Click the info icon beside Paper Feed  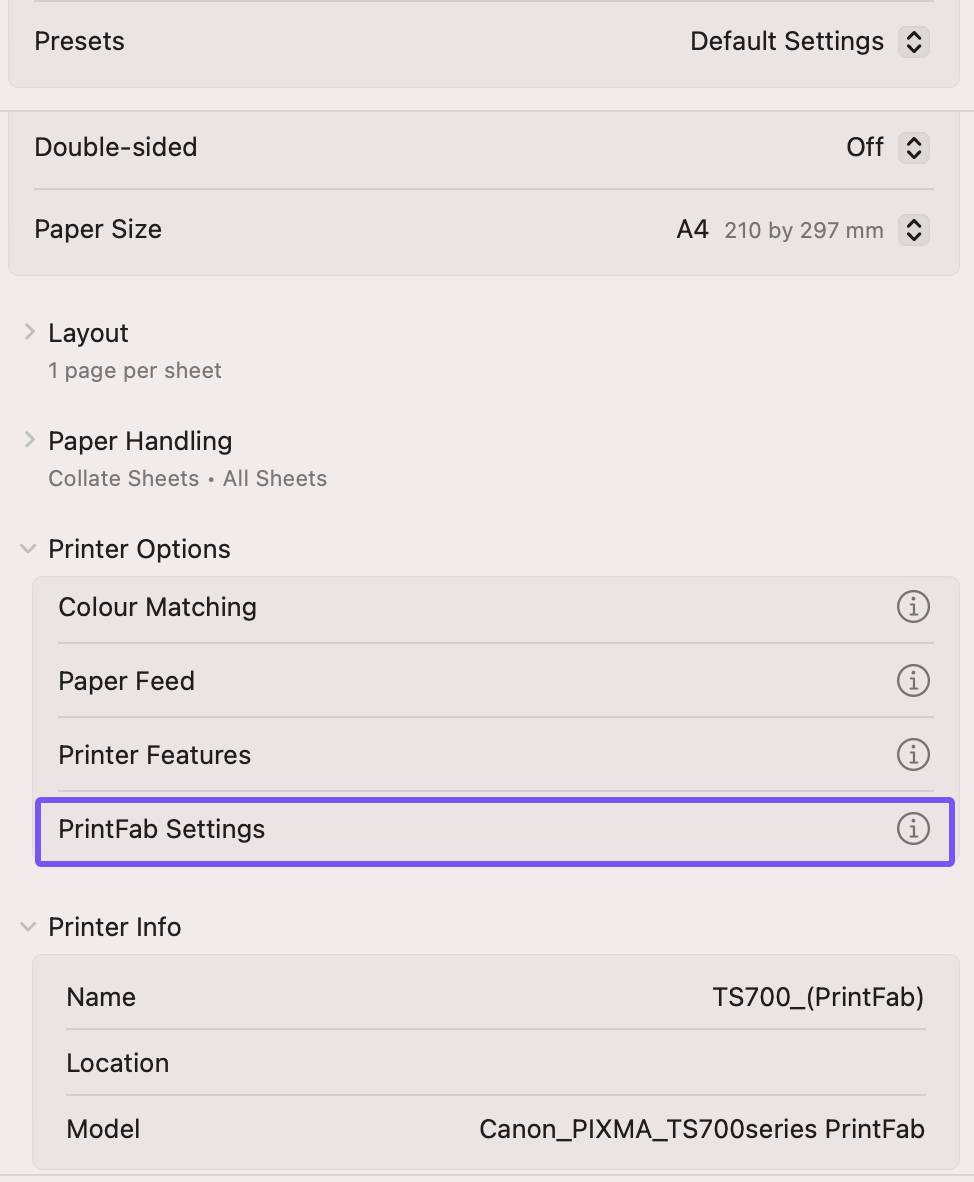point(912,681)
